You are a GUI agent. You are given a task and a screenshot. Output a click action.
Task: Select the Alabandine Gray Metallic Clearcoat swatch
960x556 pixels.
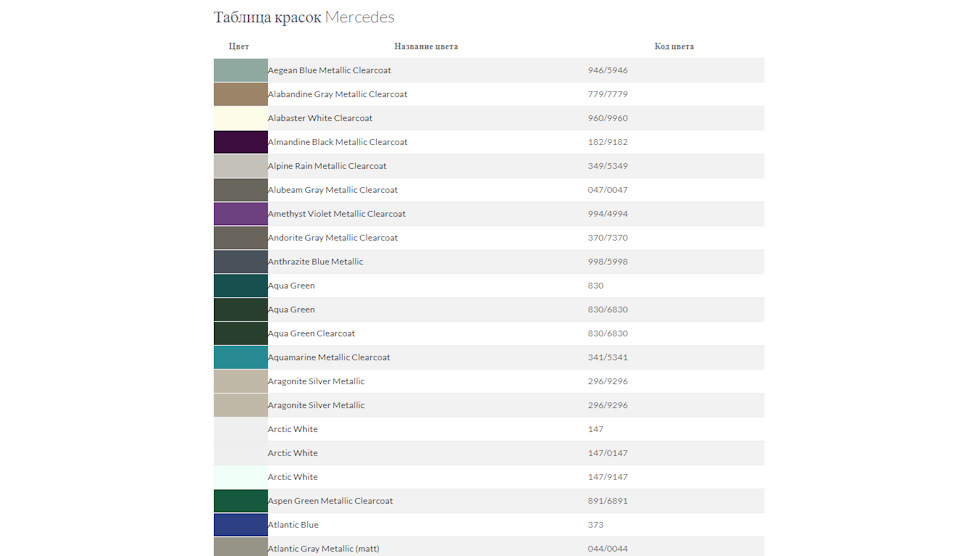click(x=241, y=94)
